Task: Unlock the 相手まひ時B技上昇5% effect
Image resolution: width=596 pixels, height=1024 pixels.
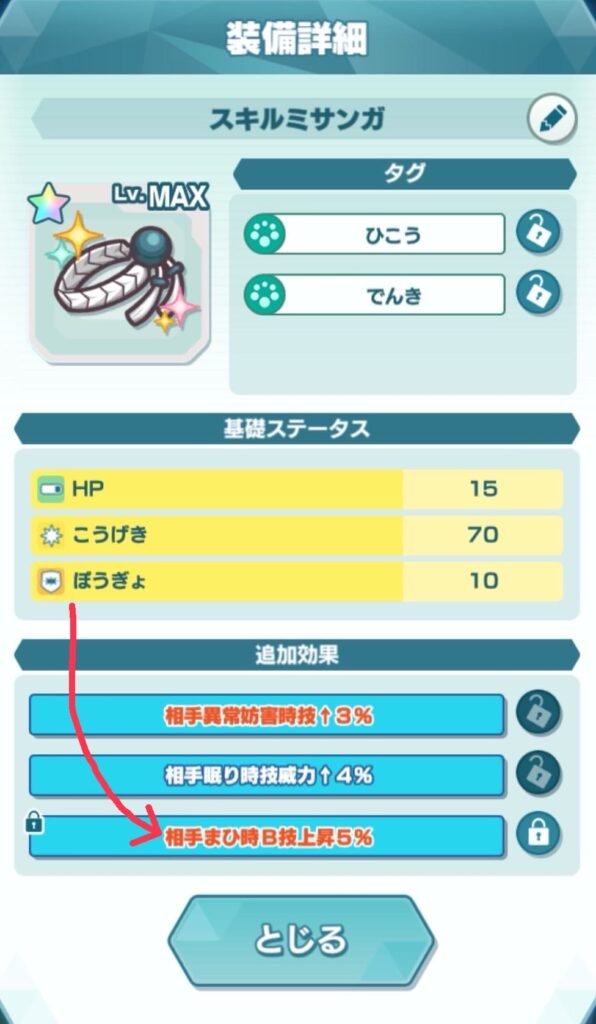Action: click(x=538, y=835)
